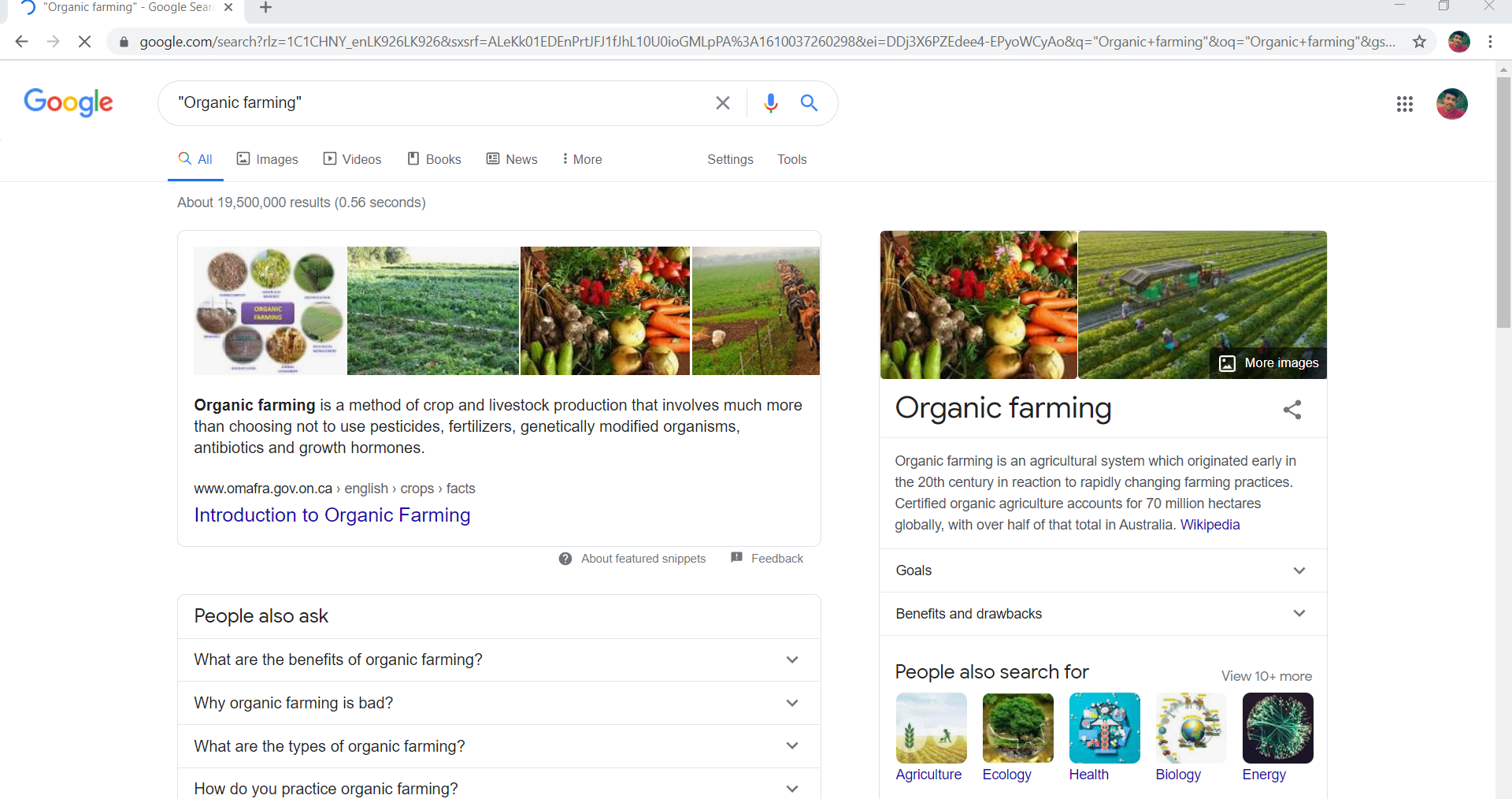
Task: Stop loading the page
Action: pyautogui.click(x=84, y=42)
